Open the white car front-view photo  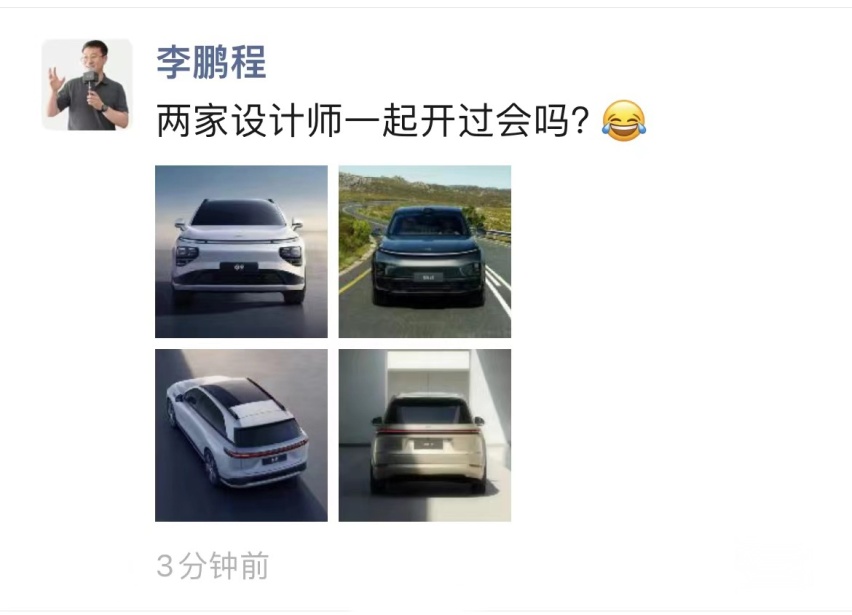241,252
